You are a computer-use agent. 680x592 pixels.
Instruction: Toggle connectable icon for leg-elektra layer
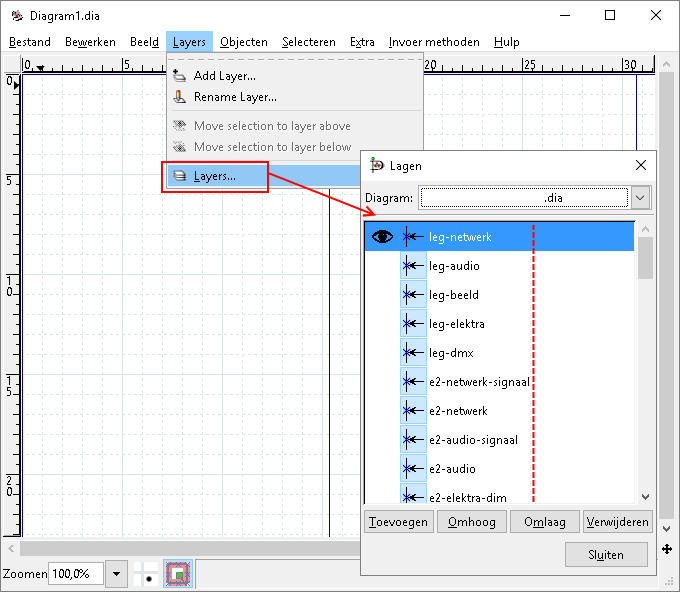[x=413, y=324]
